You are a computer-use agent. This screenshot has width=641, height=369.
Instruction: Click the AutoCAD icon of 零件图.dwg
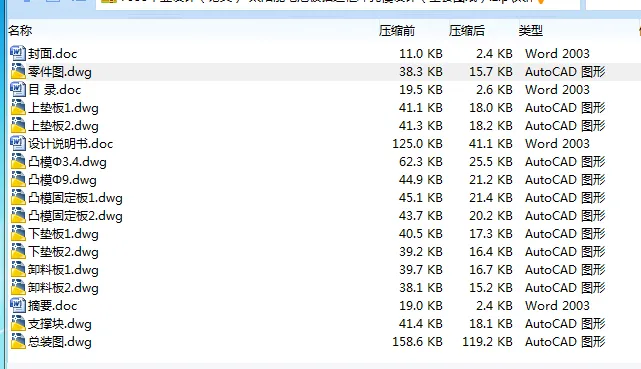click(x=18, y=72)
